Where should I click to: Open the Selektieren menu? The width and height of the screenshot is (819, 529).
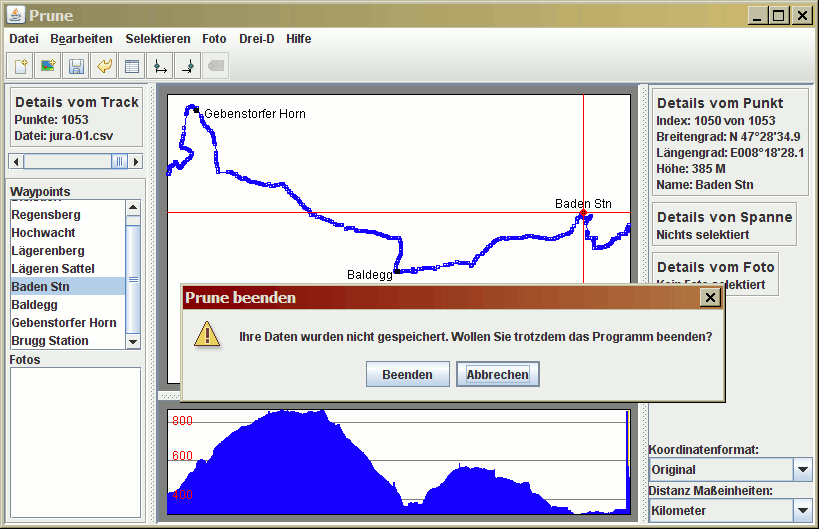pos(157,39)
